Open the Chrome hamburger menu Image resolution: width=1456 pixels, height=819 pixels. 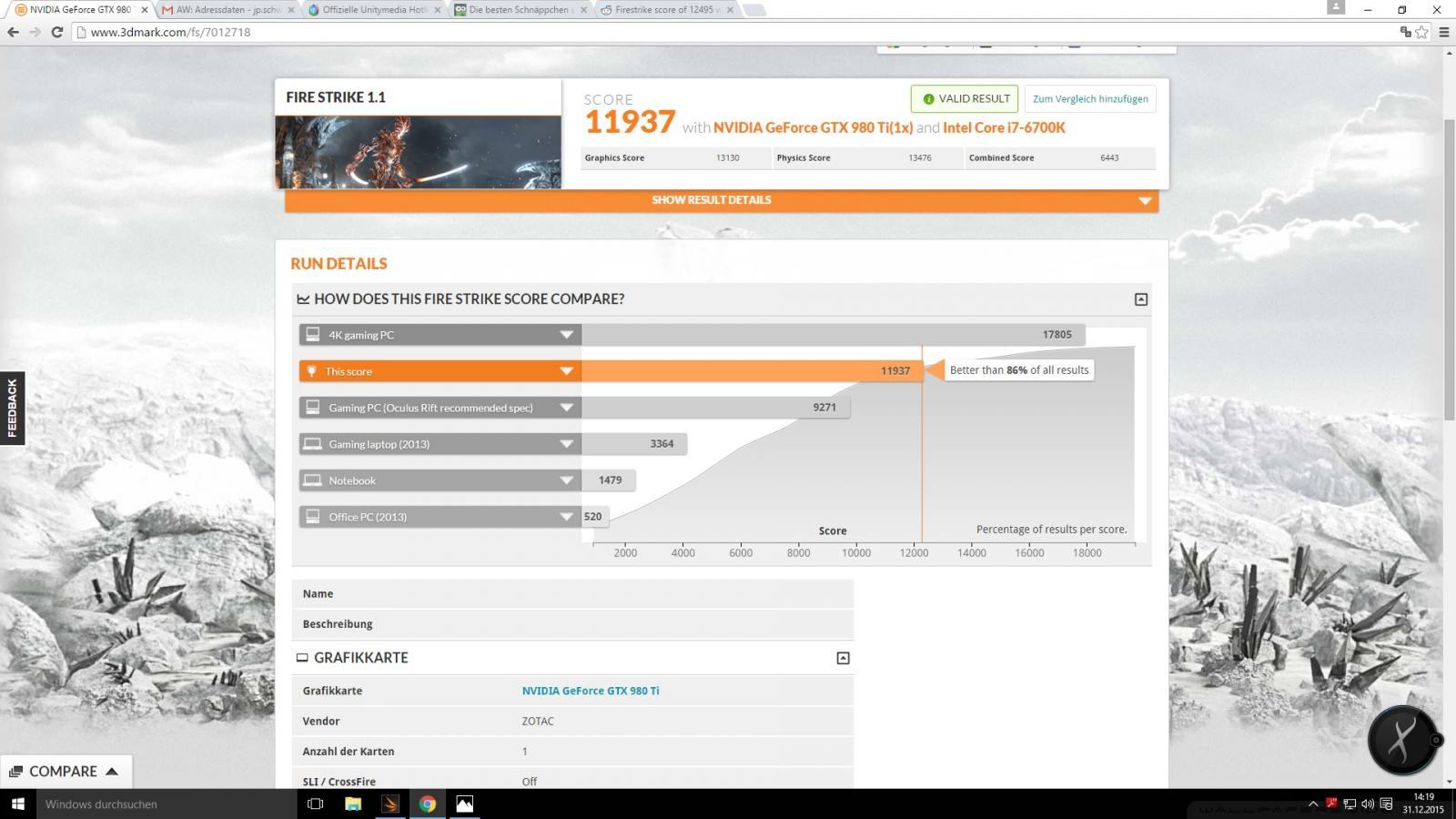[x=1443, y=32]
